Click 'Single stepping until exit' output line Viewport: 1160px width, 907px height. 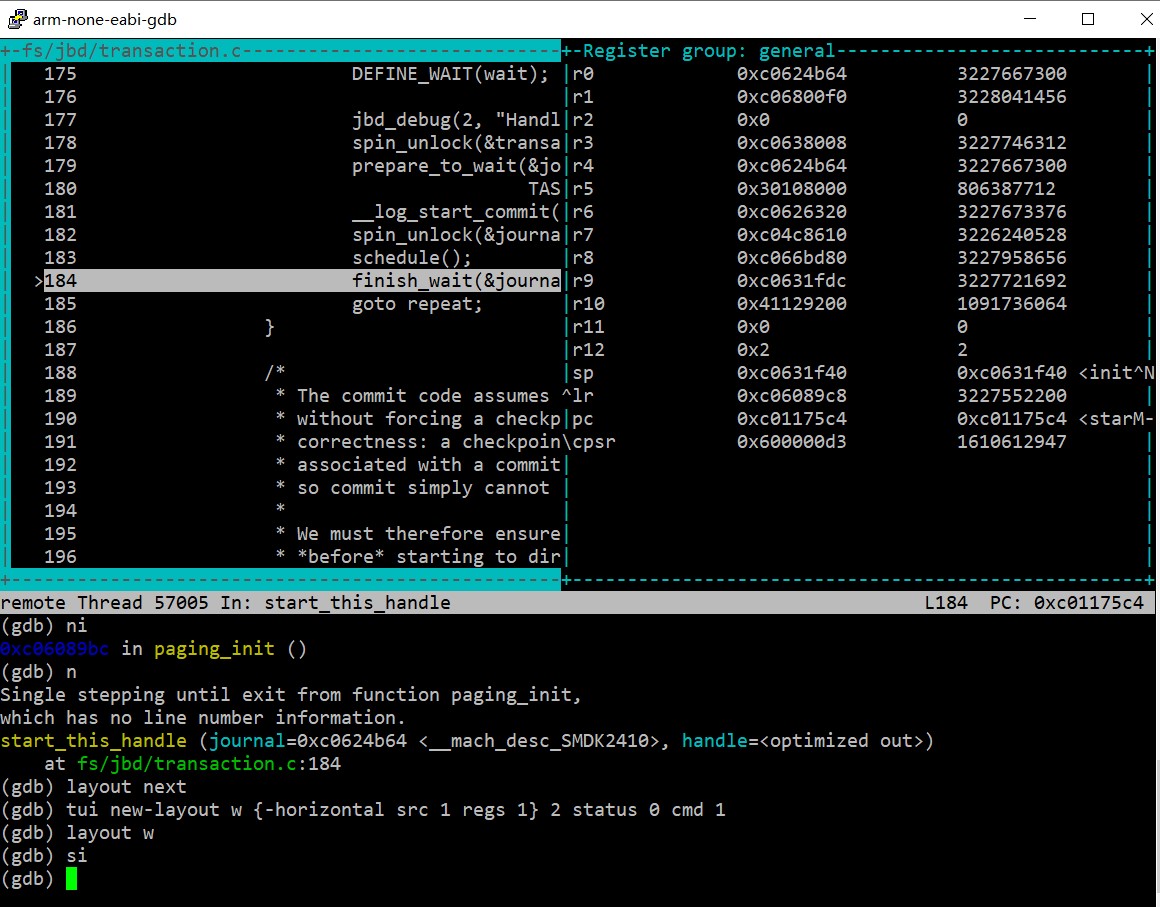(x=291, y=694)
